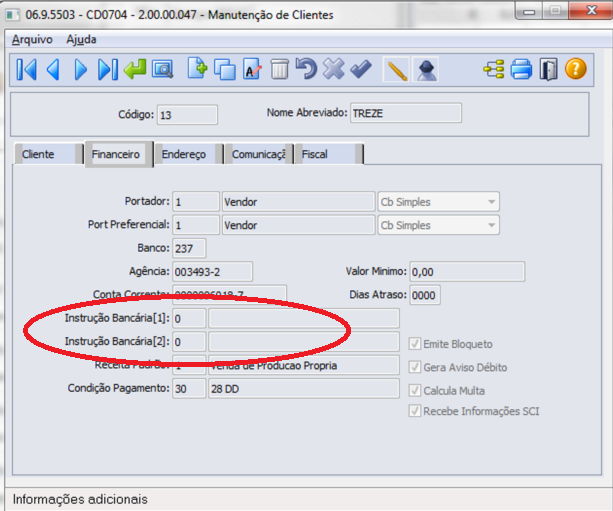
Task: Open the Ajuda menu
Action: 81,39
